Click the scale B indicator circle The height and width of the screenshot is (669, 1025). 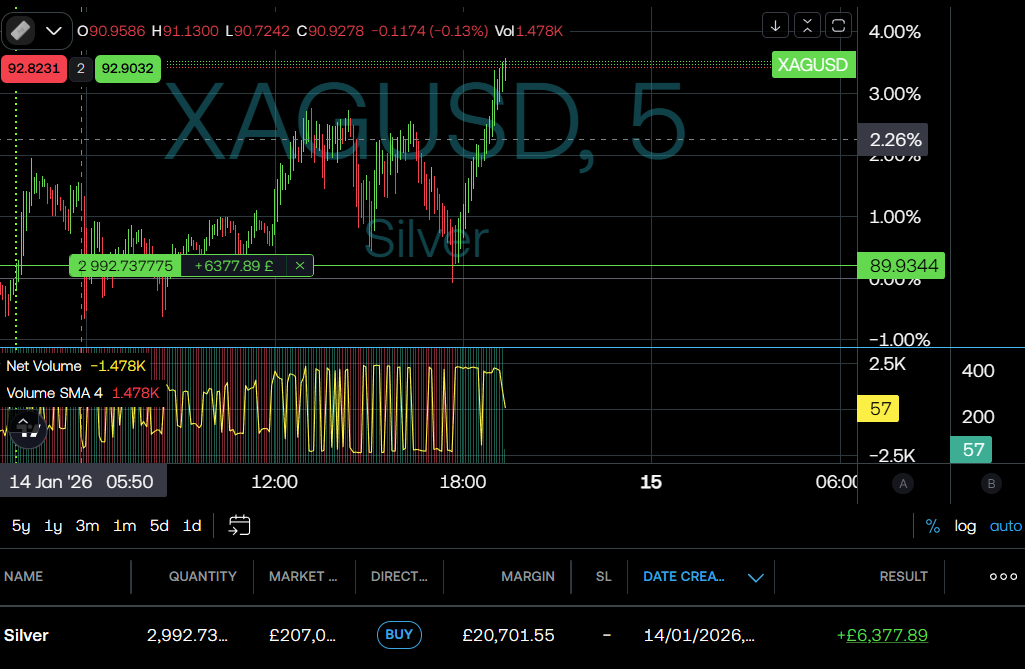(x=992, y=484)
